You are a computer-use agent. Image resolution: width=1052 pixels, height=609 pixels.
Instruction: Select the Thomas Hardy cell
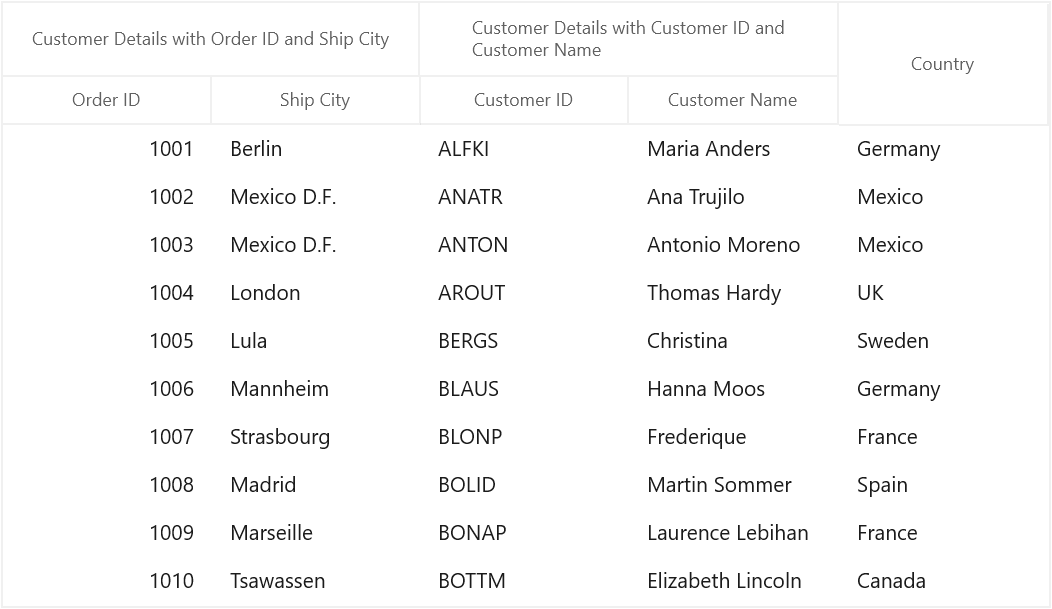click(x=732, y=293)
